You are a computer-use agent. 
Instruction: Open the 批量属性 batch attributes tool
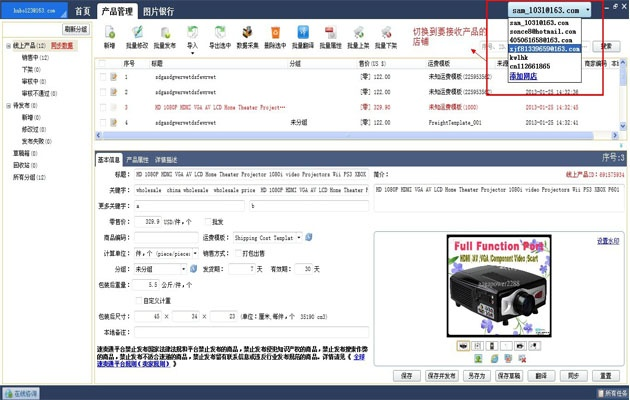pyautogui.click(x=330, y=32)
